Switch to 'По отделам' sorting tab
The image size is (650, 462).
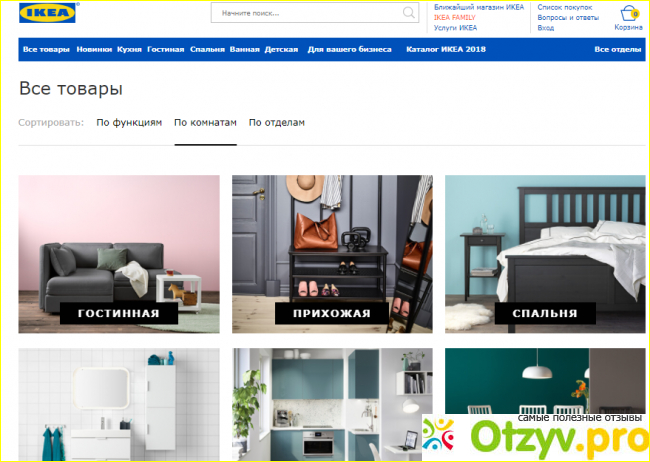click(x=276, y=123)
